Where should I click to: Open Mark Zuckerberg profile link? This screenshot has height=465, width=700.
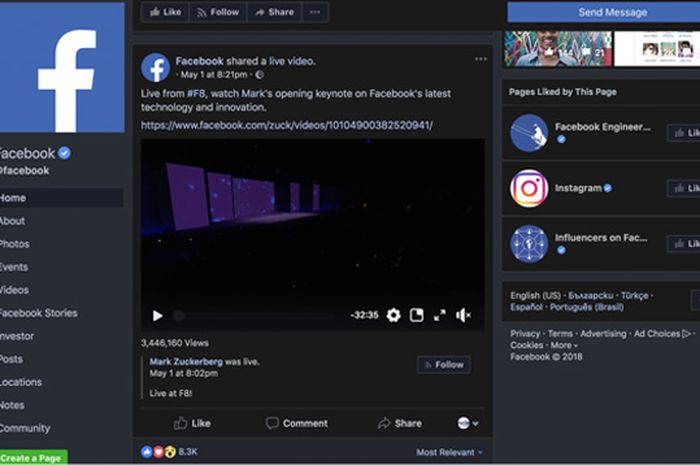186,361
